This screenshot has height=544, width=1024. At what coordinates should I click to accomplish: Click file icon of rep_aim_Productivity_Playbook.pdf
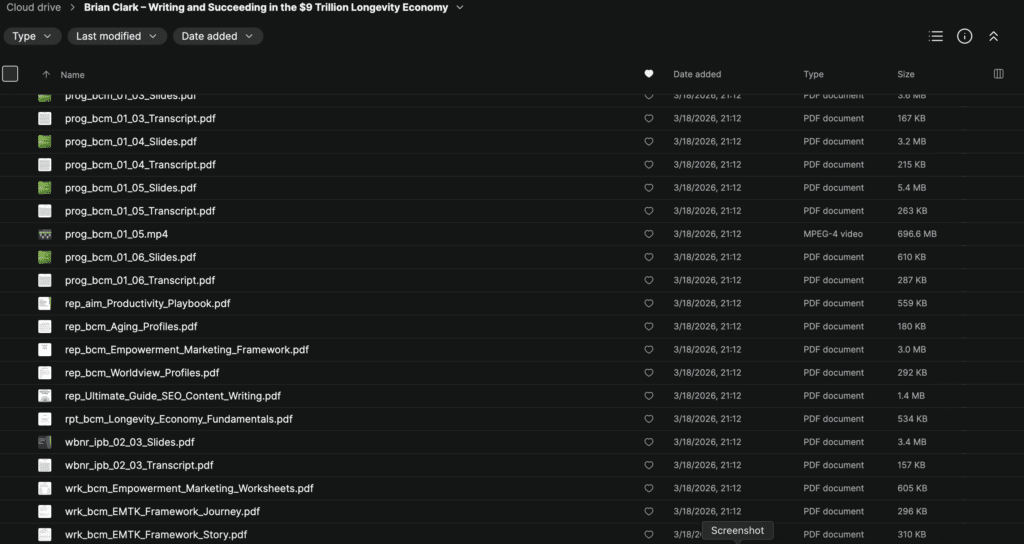click(44, 303)
